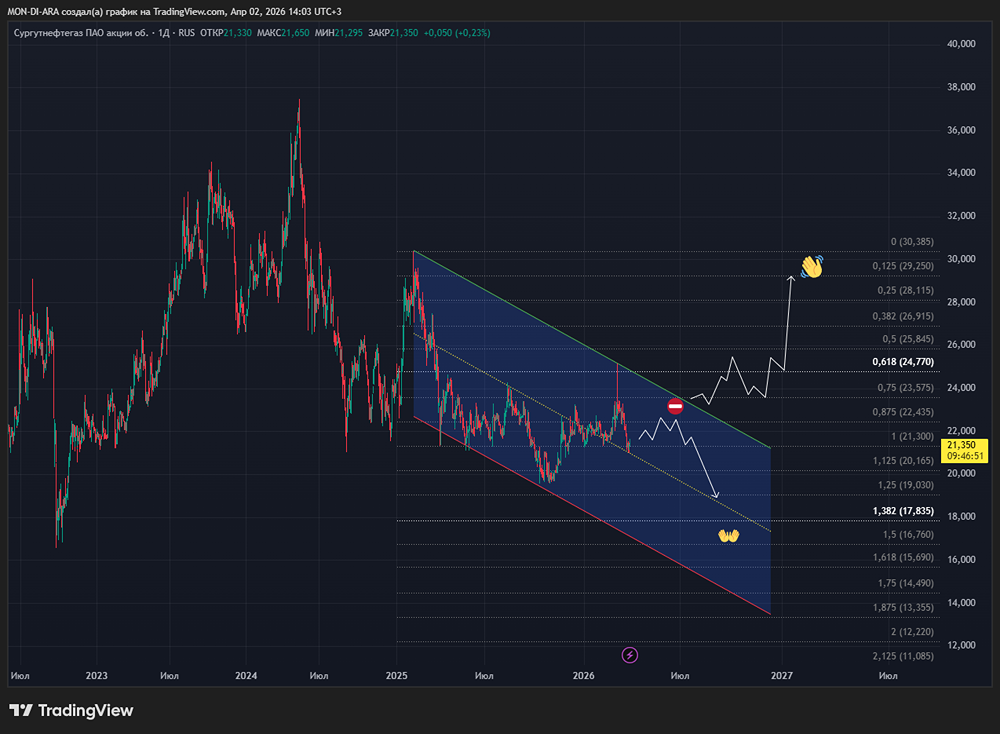Click the 30,000 price axis label

pos(961,259)
